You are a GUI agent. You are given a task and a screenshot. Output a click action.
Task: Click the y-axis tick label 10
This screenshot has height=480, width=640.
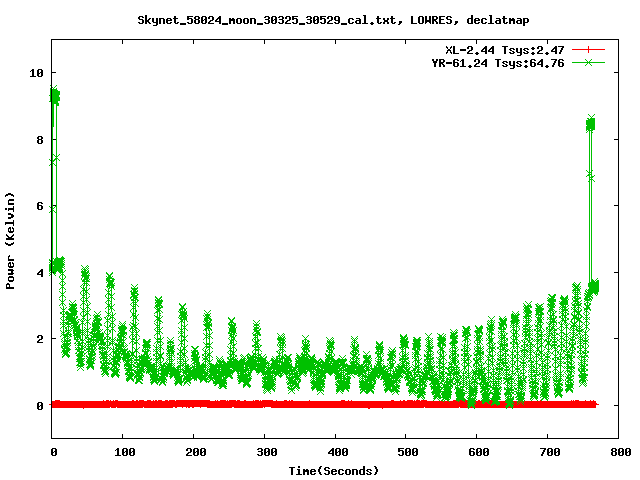tap(36, 73)
